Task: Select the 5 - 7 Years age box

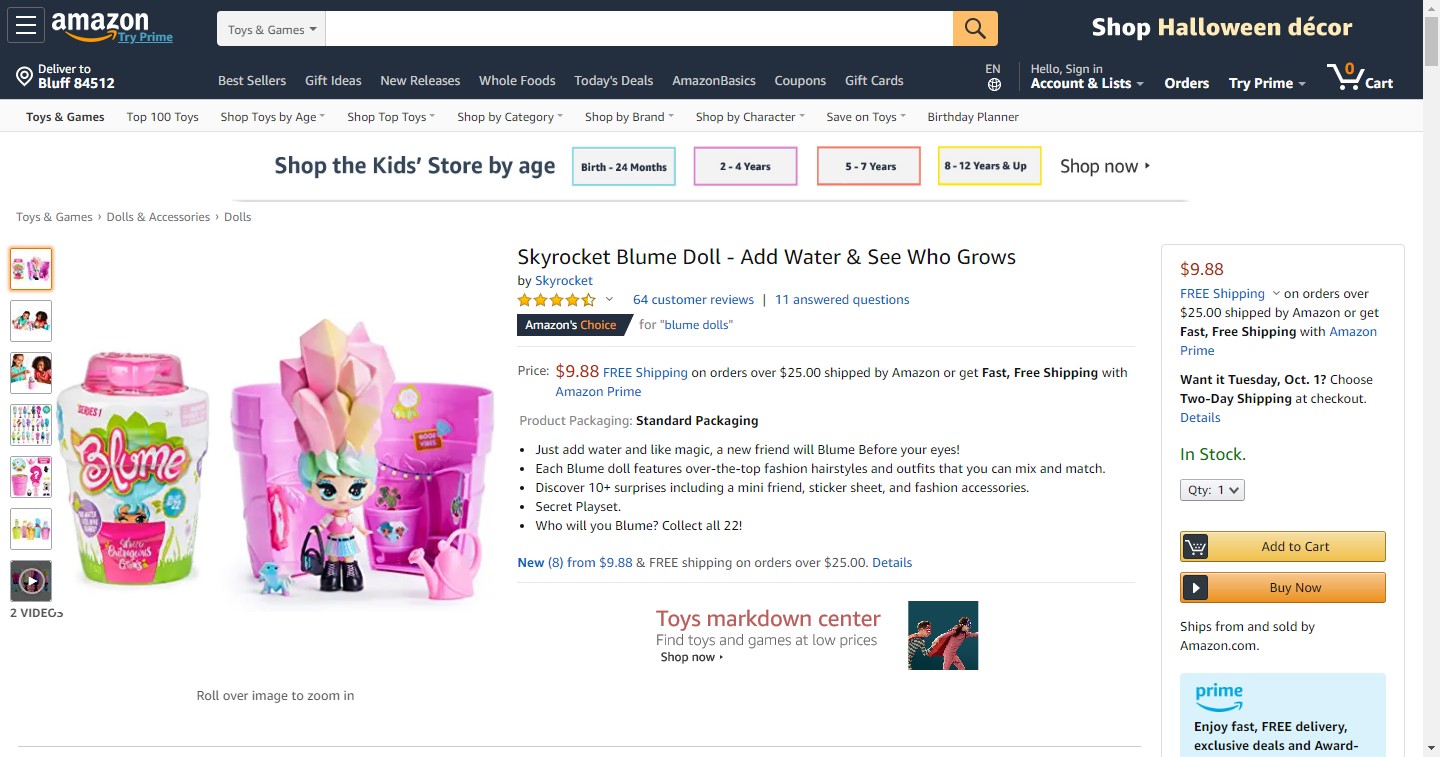Action: point(868,166)
